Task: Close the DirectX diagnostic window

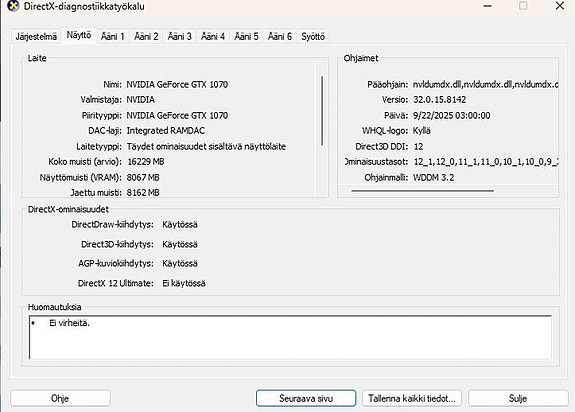Action: tap(560, 6)
